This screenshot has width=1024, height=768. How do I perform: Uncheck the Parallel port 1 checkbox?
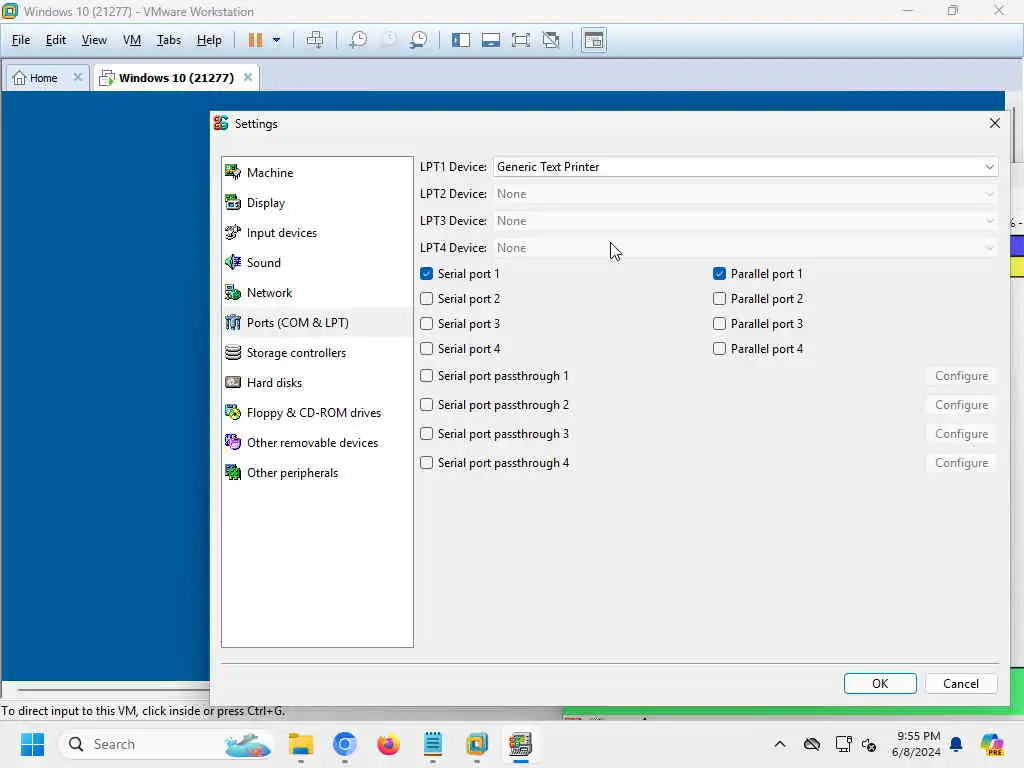[x=719, y=274]
